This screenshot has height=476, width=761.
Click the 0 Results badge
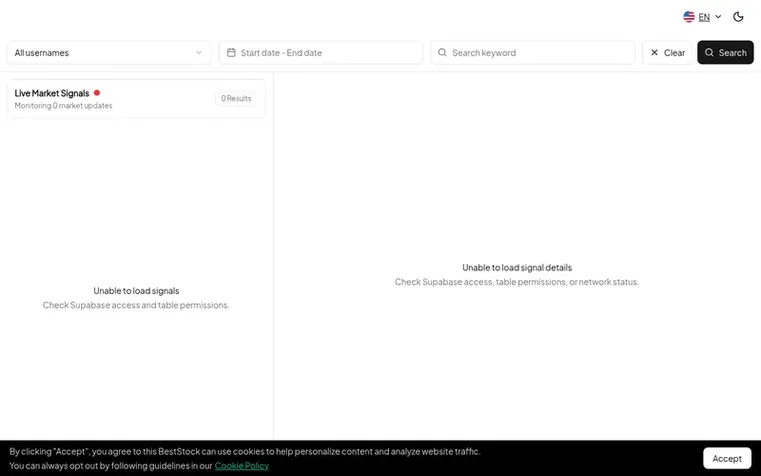[236, 98]
